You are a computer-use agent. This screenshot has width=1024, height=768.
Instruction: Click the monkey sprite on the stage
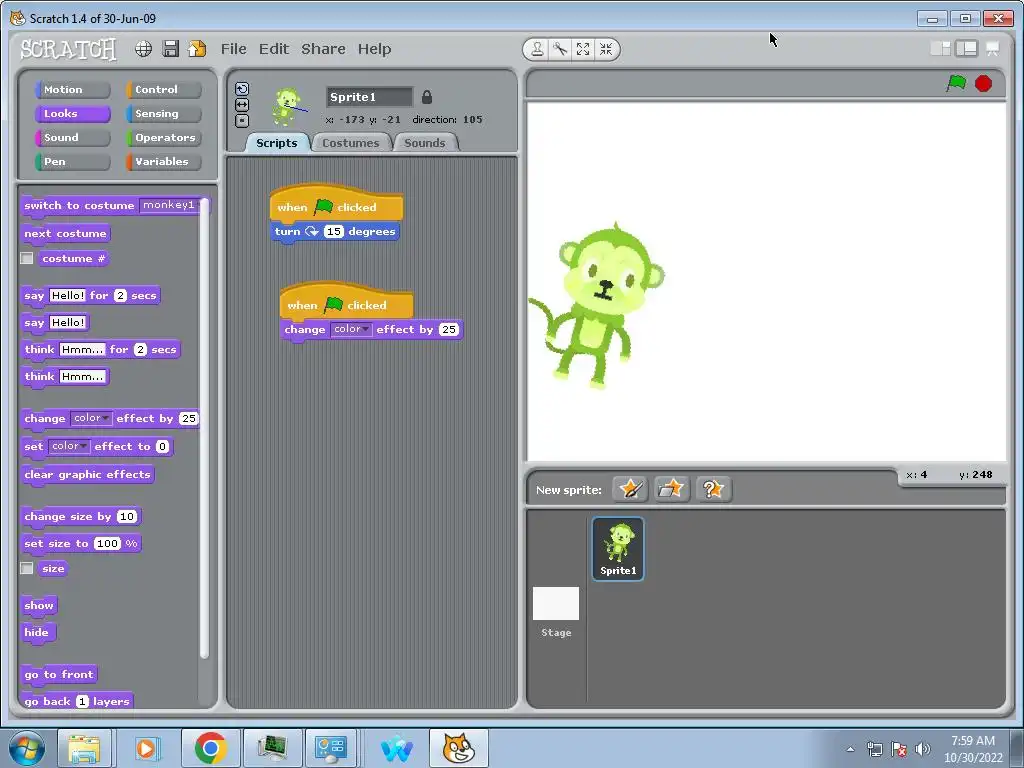pos(598,307)
